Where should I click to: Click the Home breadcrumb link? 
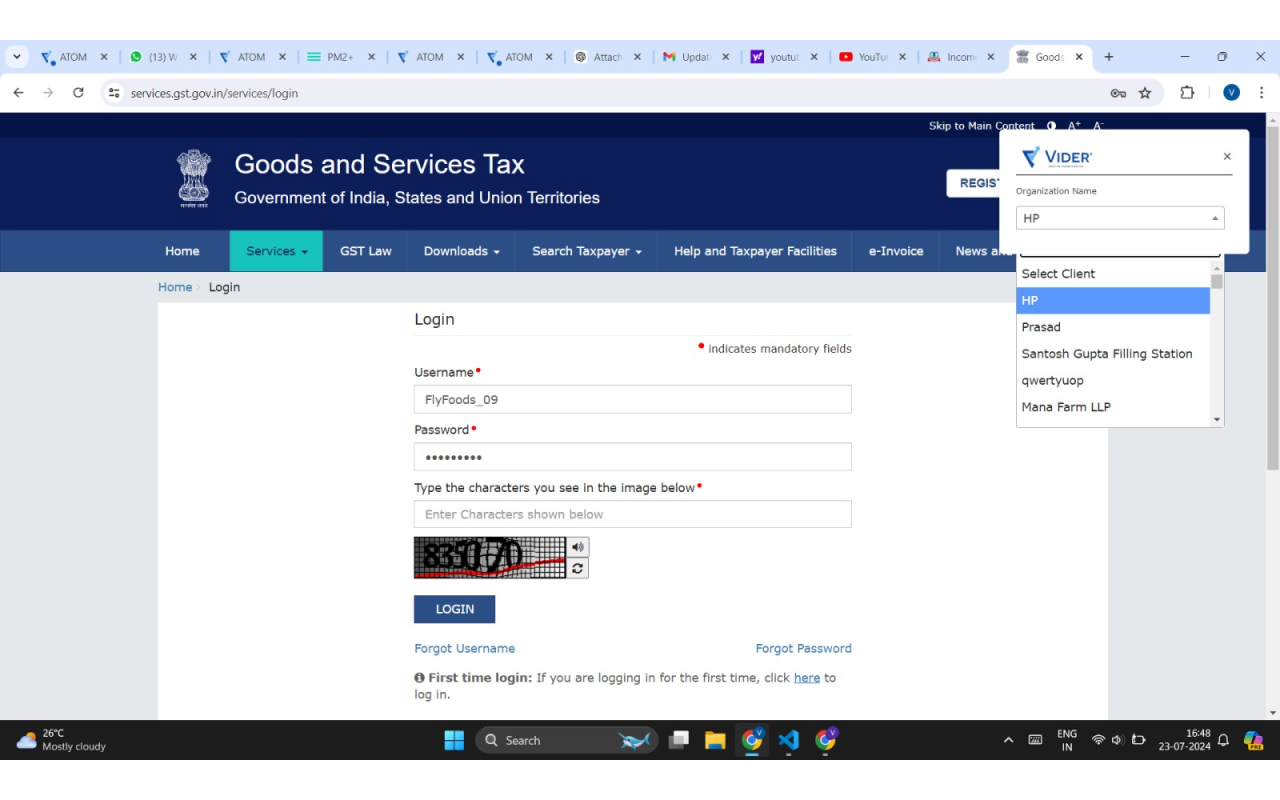175,287
